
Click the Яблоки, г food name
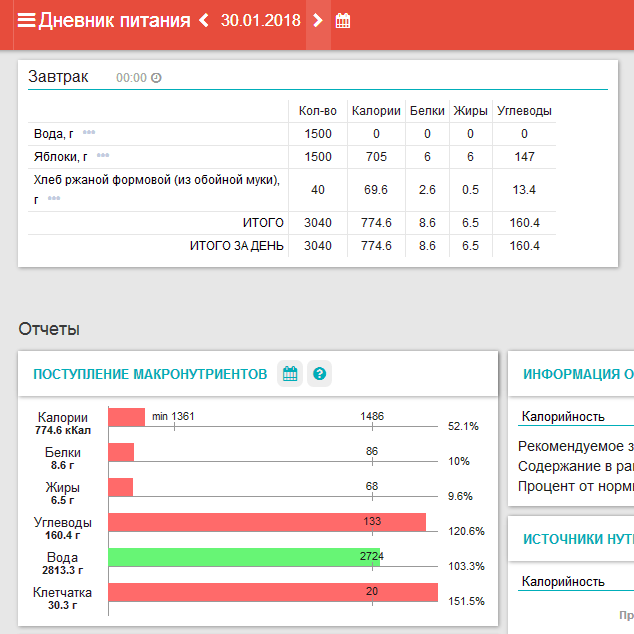60,157
